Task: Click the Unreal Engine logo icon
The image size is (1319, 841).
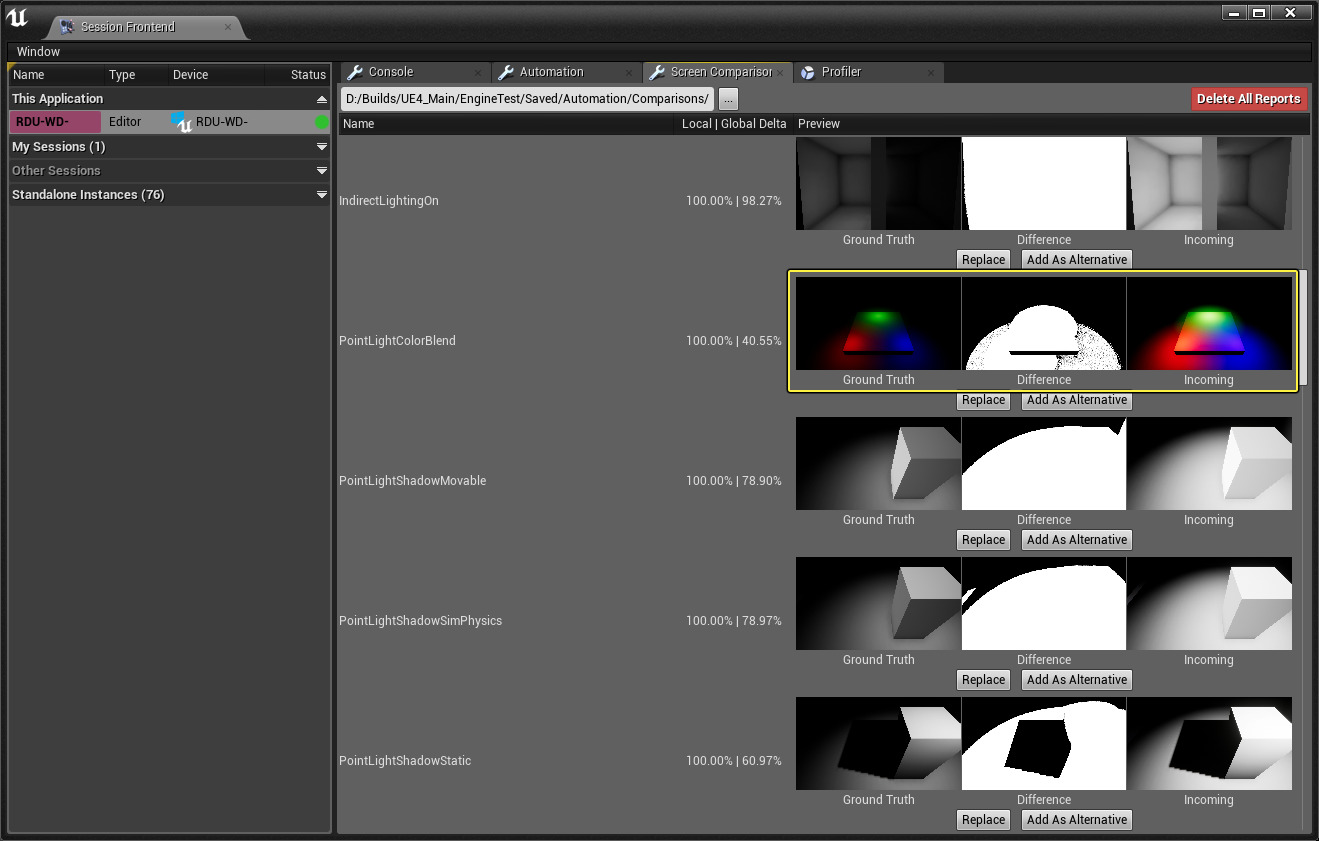Action: tap(17, 17)
